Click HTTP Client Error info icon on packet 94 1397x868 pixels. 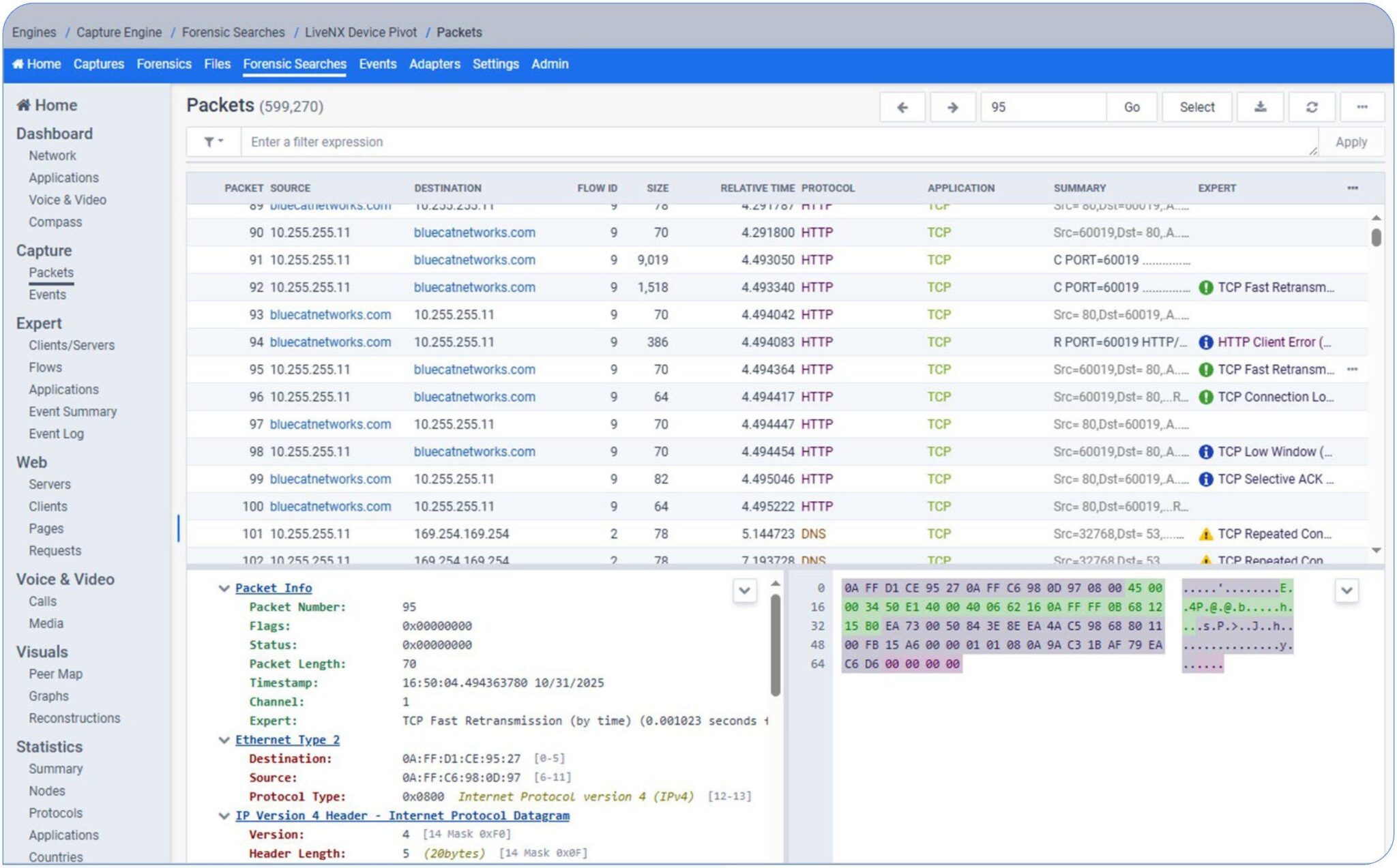click(1205, 342)
